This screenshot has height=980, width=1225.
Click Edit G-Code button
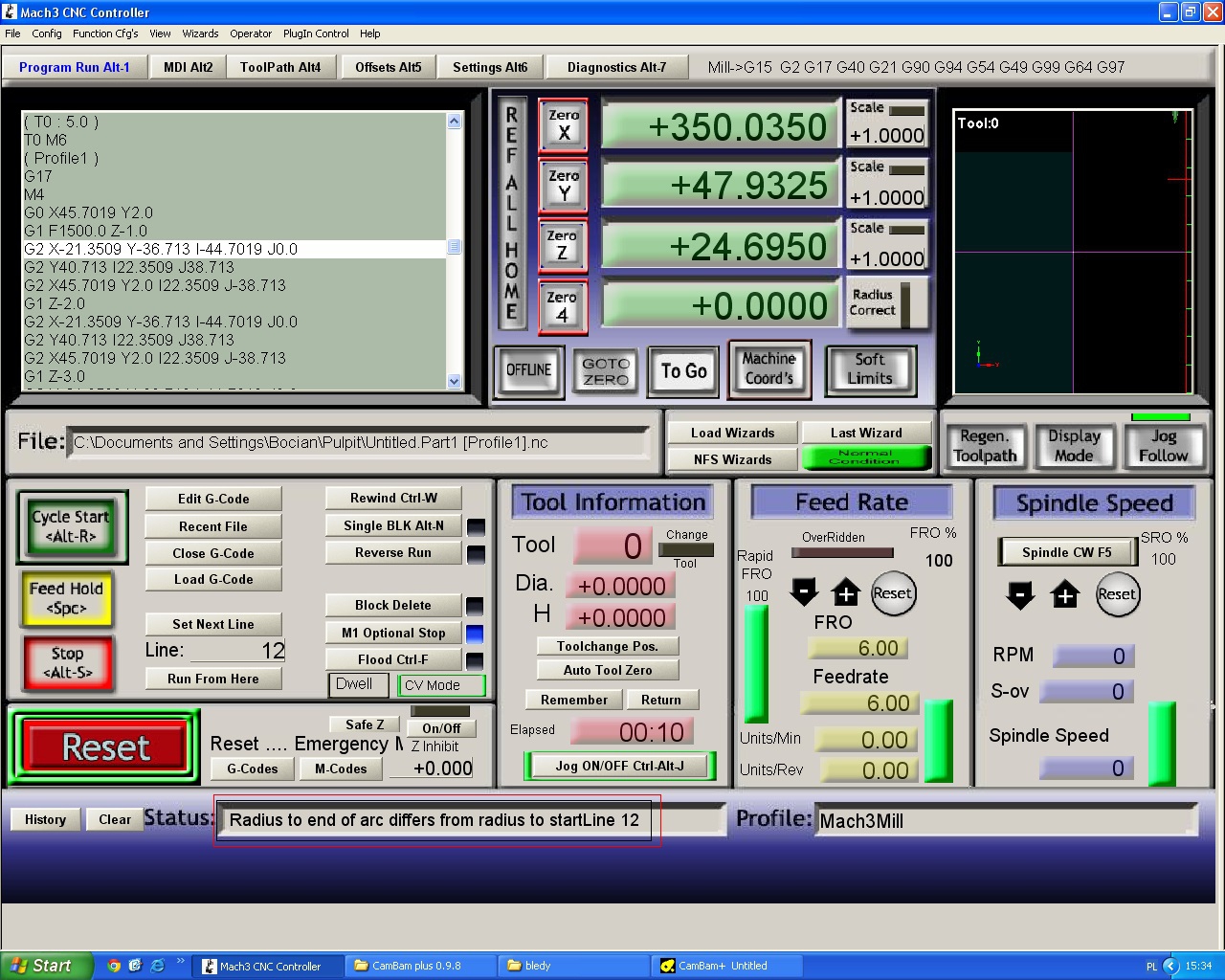click(213, 499)
